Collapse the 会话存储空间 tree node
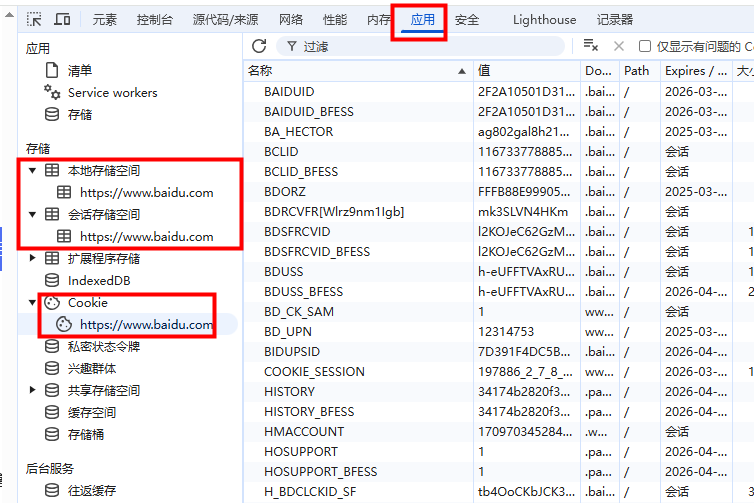 [x=32, y=214]
